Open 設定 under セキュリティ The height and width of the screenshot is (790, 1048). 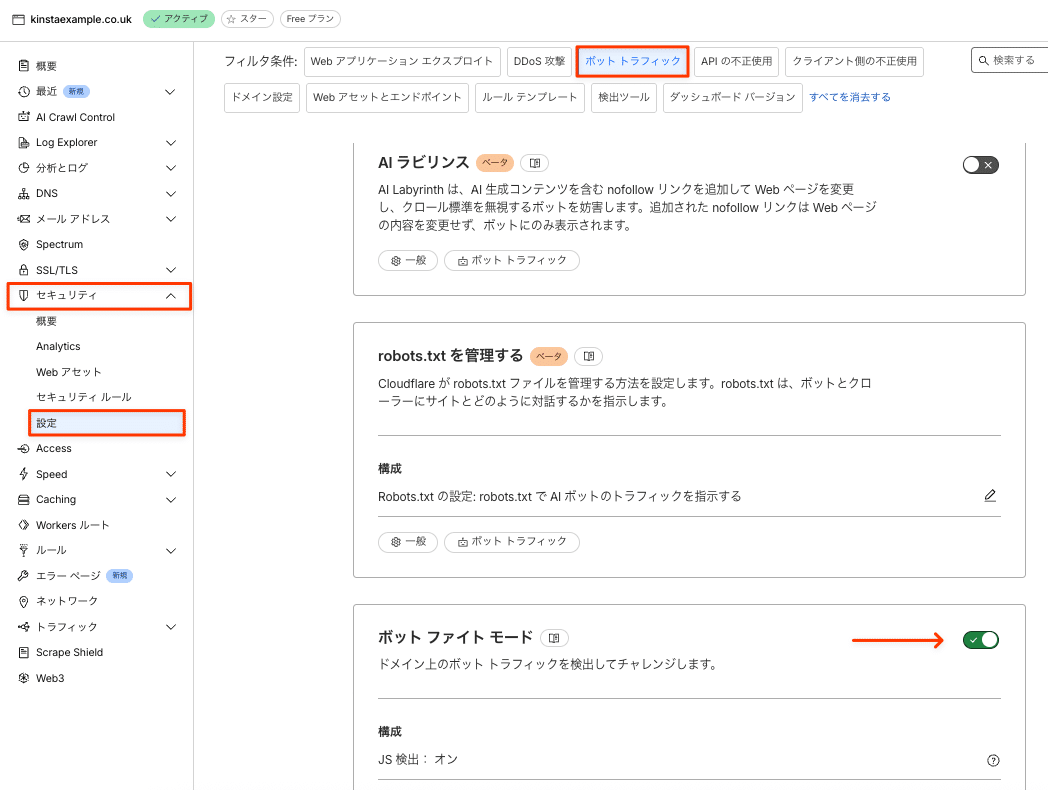tap(46, 422)
